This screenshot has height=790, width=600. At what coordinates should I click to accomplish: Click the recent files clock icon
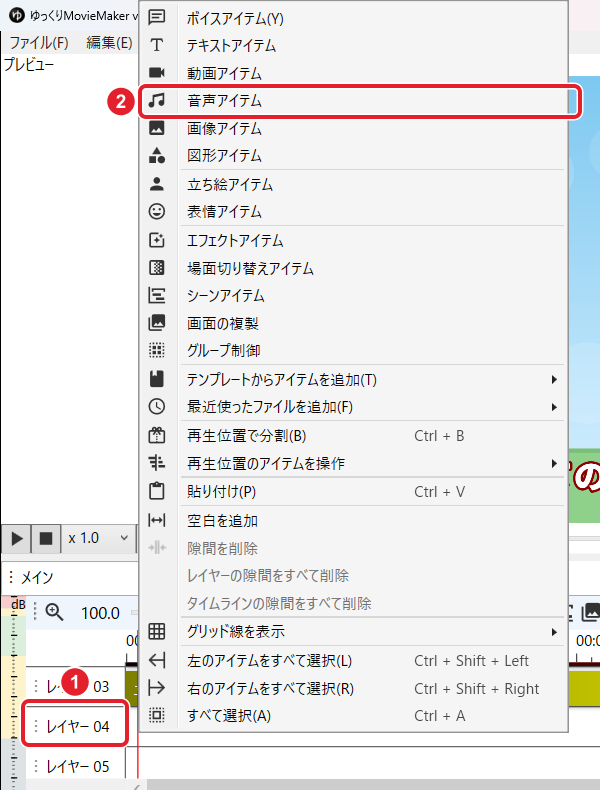[157, 406]
